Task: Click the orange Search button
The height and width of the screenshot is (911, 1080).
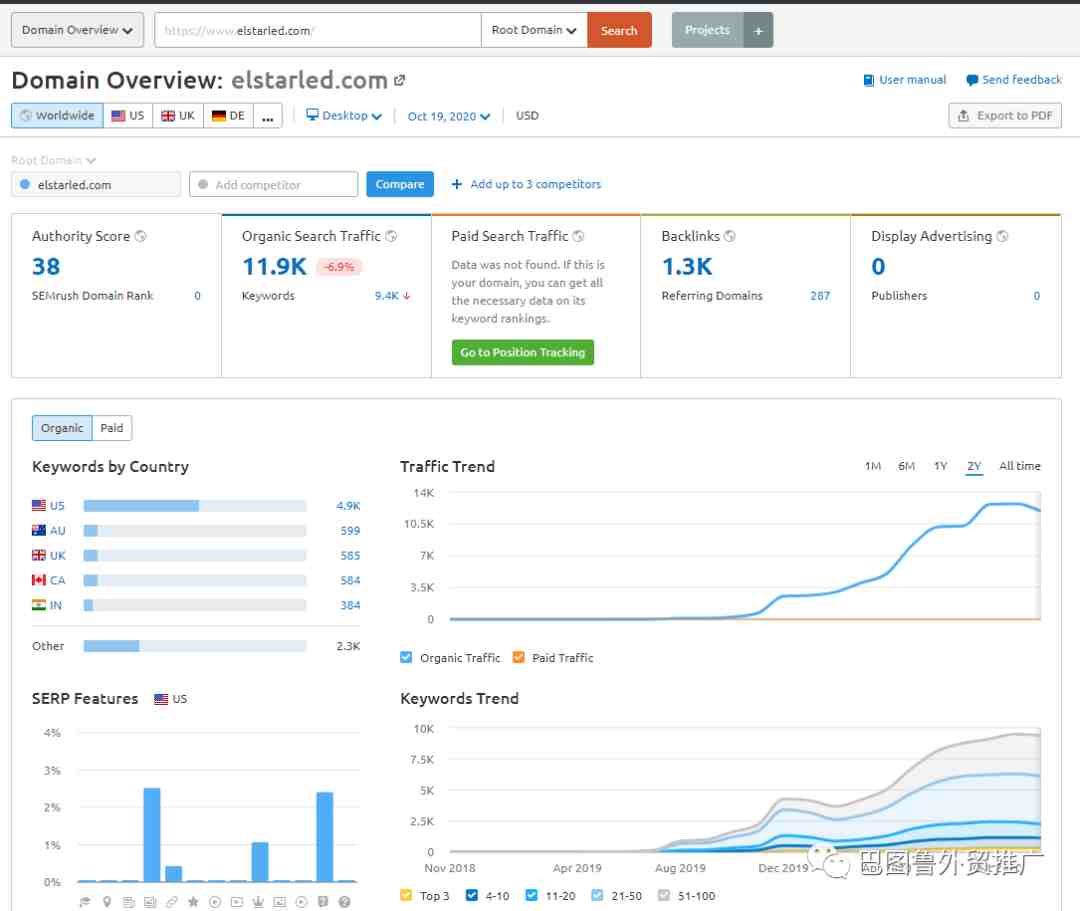Action: coord(619,30)
